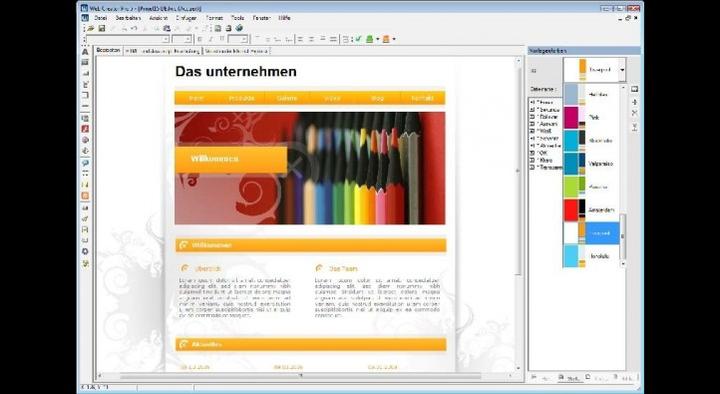Click the globe preview icon in toolbar
Image resolution: width=720 pixels, height=394 pixels.
[x=239, y=28]
